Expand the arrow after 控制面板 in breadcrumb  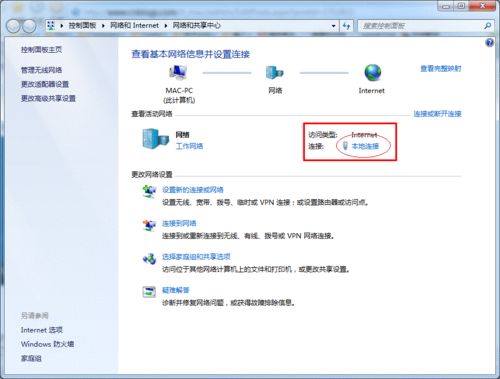click(103, 26)
